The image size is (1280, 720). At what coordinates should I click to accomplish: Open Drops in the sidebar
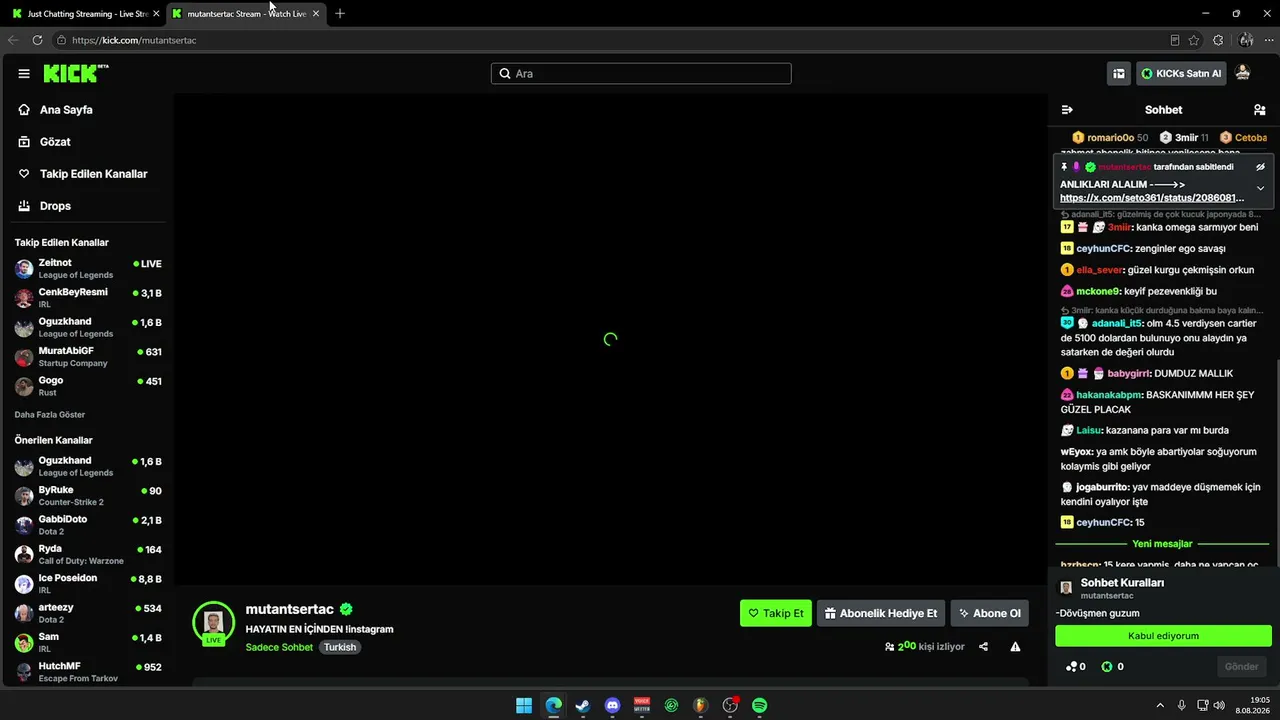tap(55, 206)
